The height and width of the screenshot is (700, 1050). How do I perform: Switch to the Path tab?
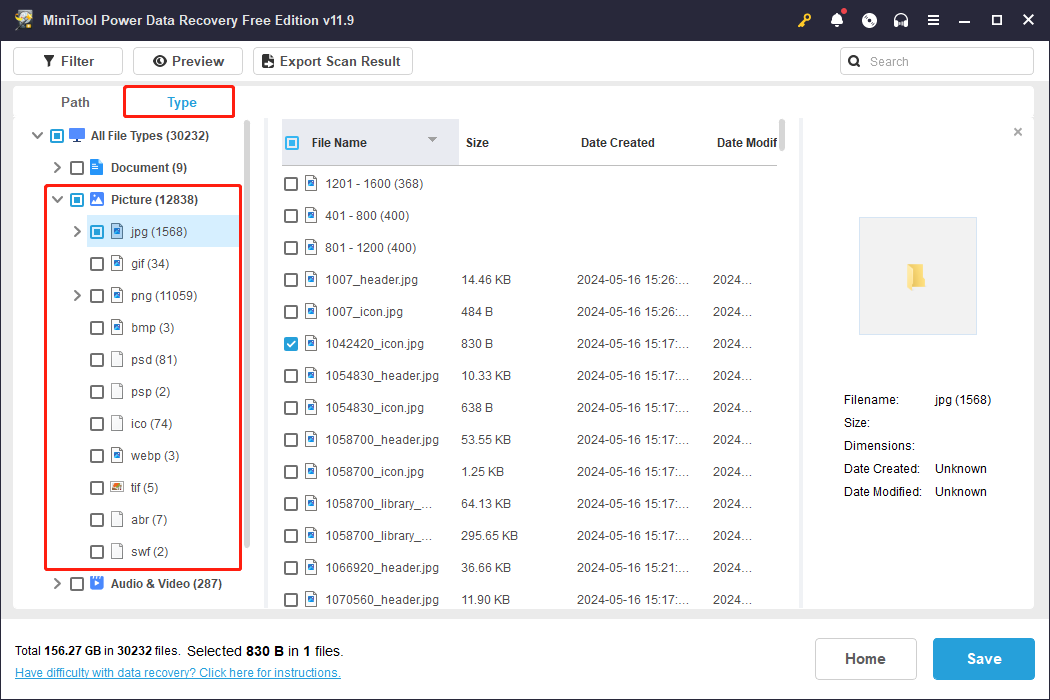click(x=75, y=102)
